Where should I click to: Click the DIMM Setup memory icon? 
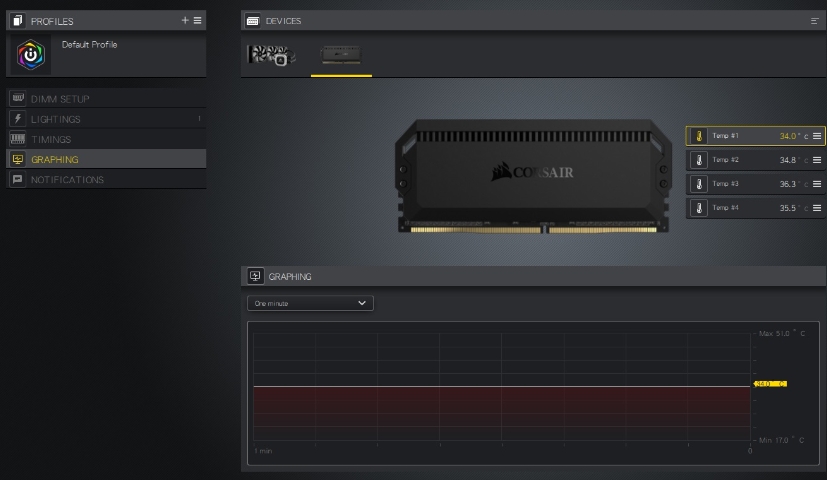(x=17, y=98)
